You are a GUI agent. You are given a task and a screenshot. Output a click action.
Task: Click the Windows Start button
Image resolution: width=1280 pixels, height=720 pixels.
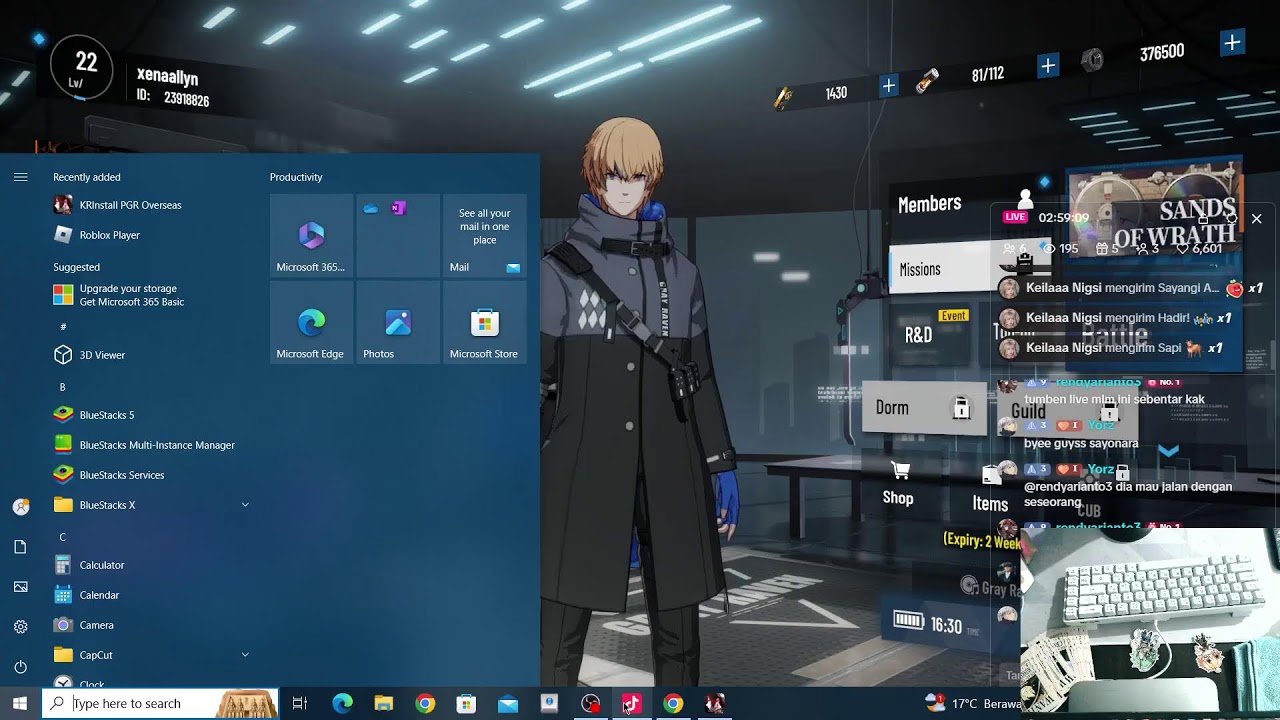(20, 704)
